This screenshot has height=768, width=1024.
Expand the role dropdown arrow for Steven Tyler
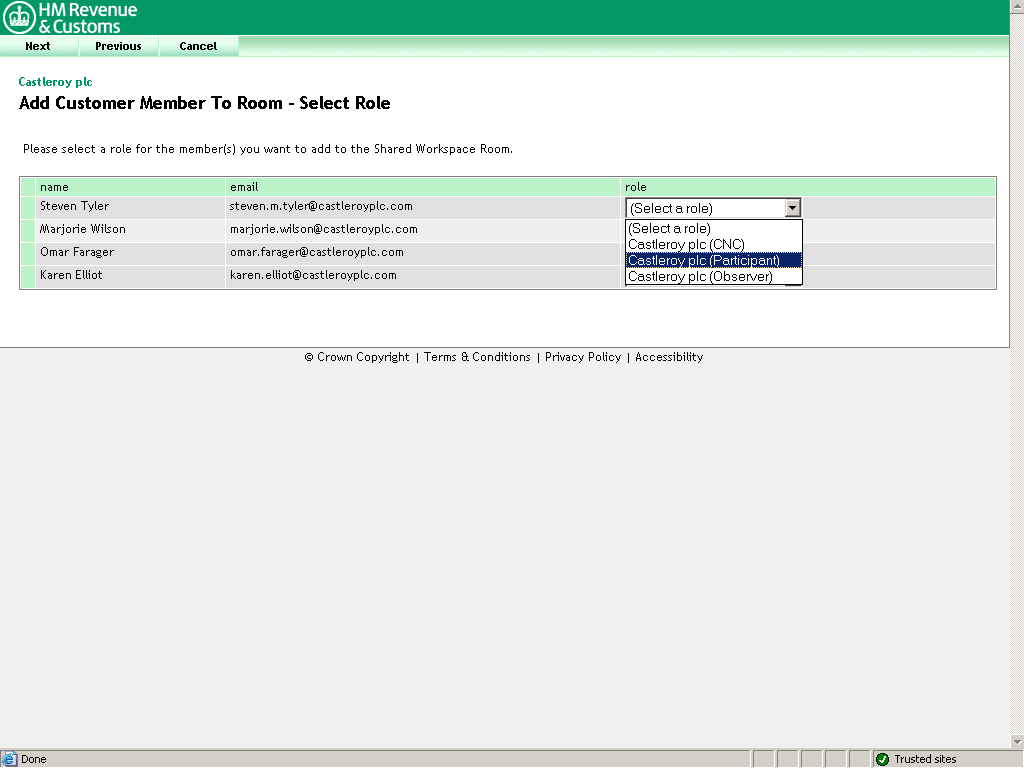[x=792, y=208]
